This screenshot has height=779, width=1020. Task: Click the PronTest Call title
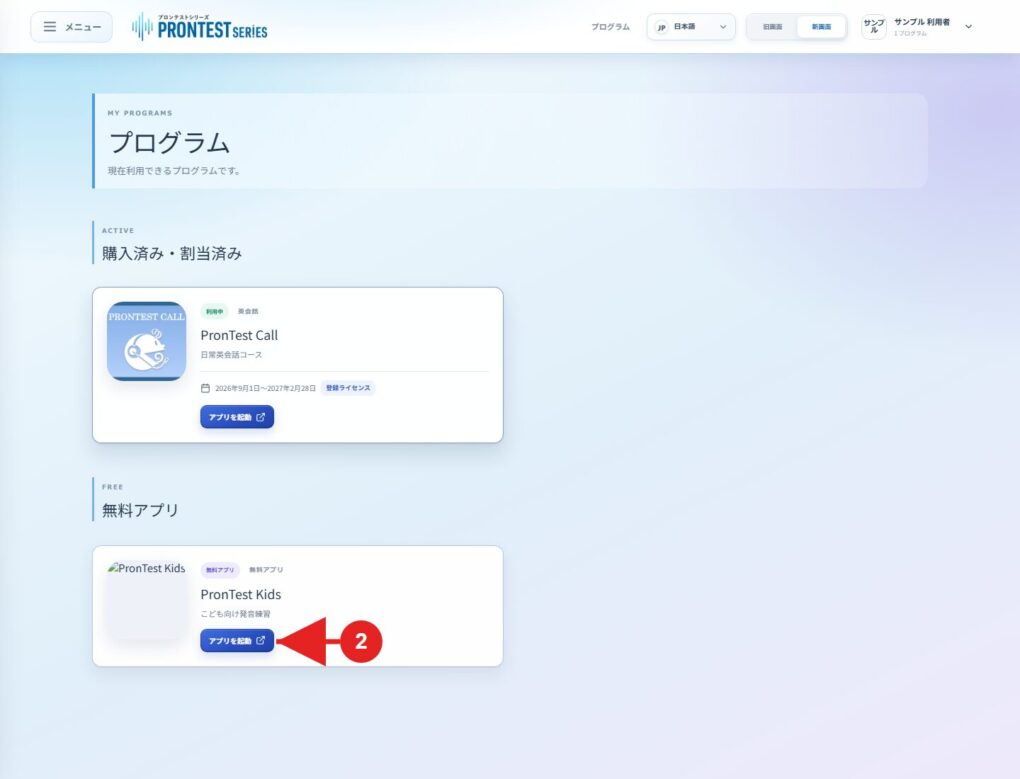239,336
